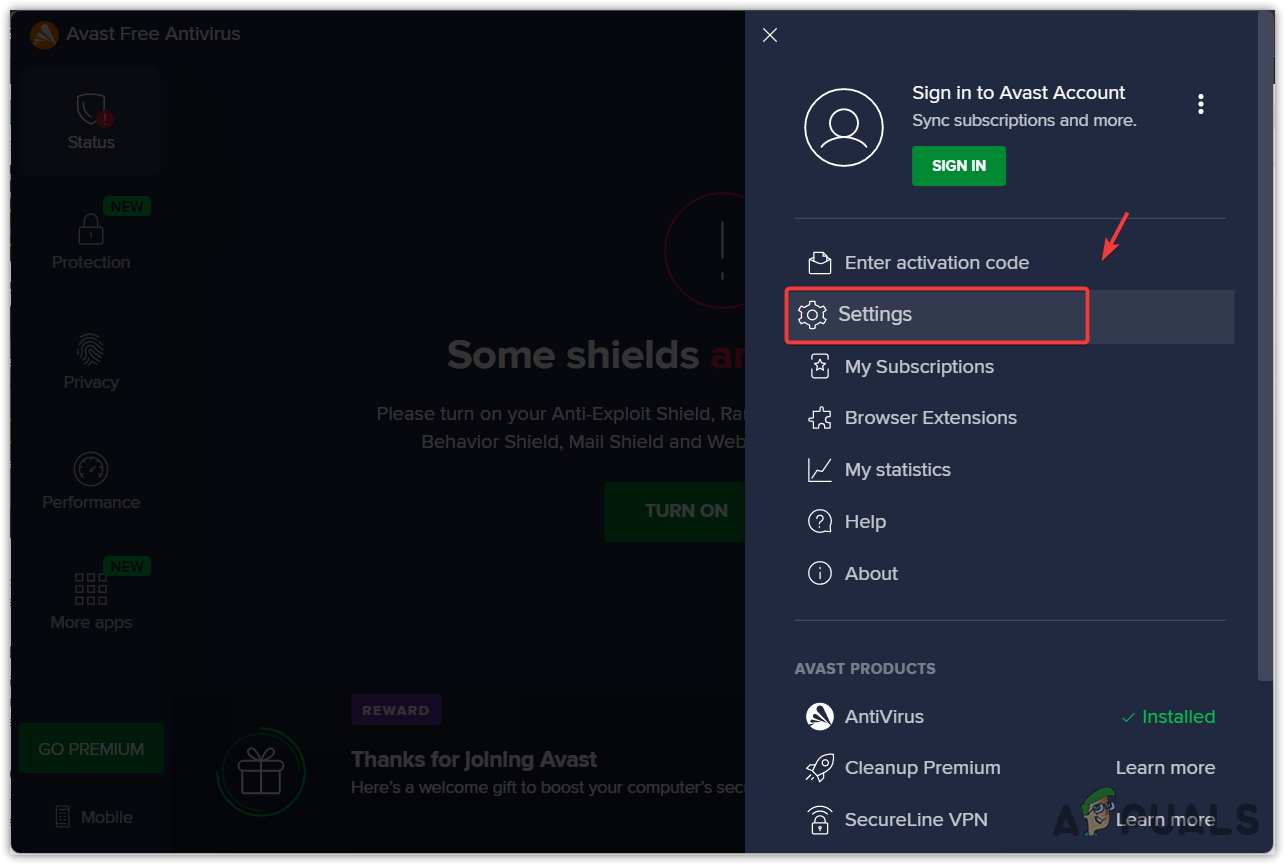Click the Cleanup Premium rocket icon
This screenshot has width=1285, height=865.
[x=820, y=768]
